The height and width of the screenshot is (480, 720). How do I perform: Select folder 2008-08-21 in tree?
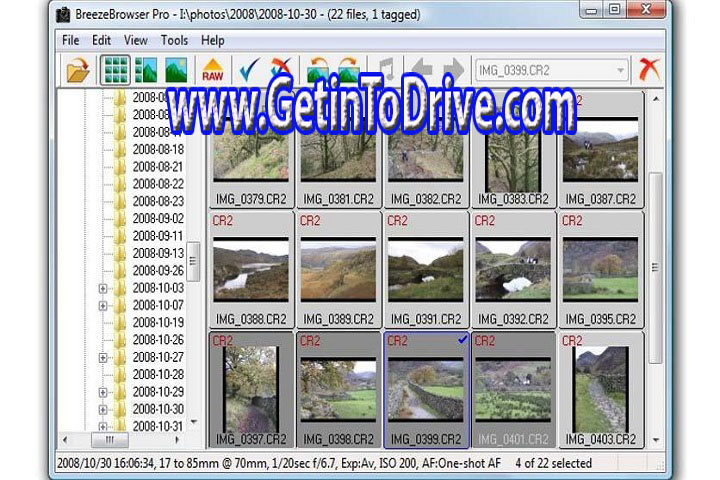[158, 167]
